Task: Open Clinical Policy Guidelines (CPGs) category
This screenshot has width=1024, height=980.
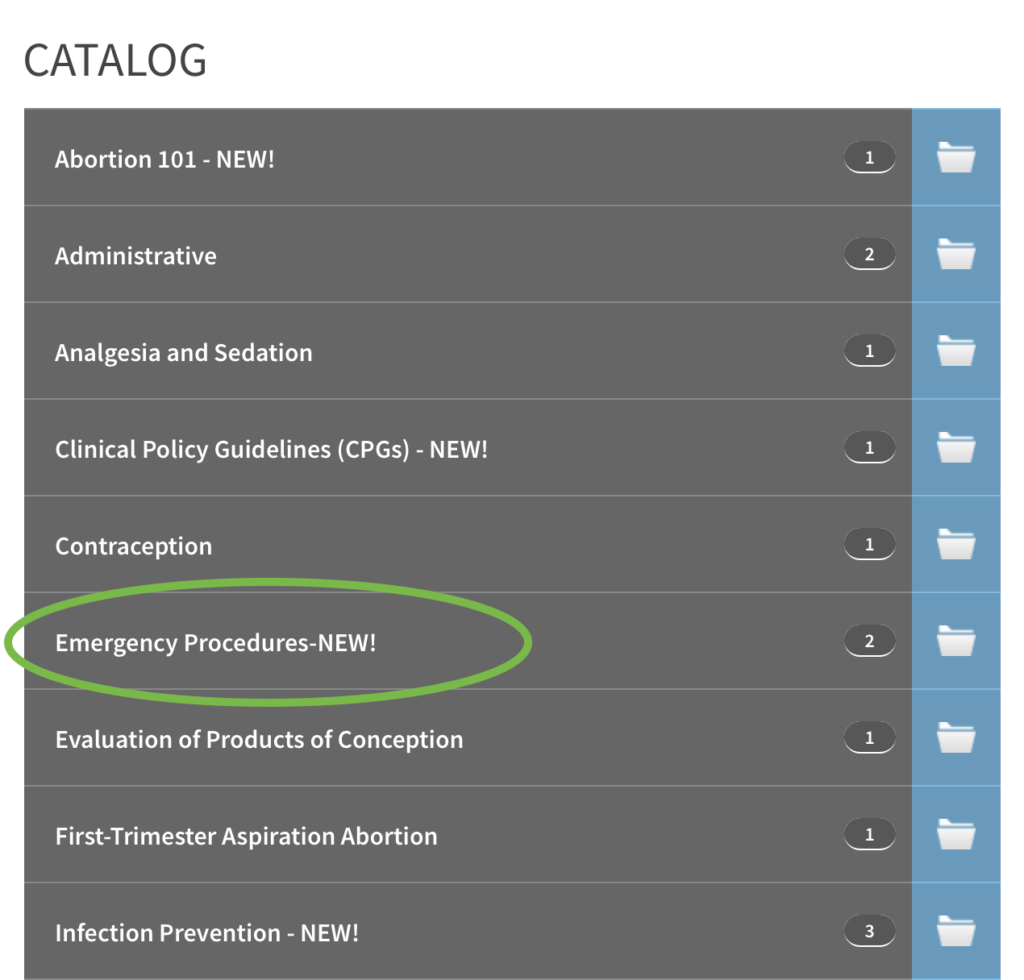Action: (271, 449)
